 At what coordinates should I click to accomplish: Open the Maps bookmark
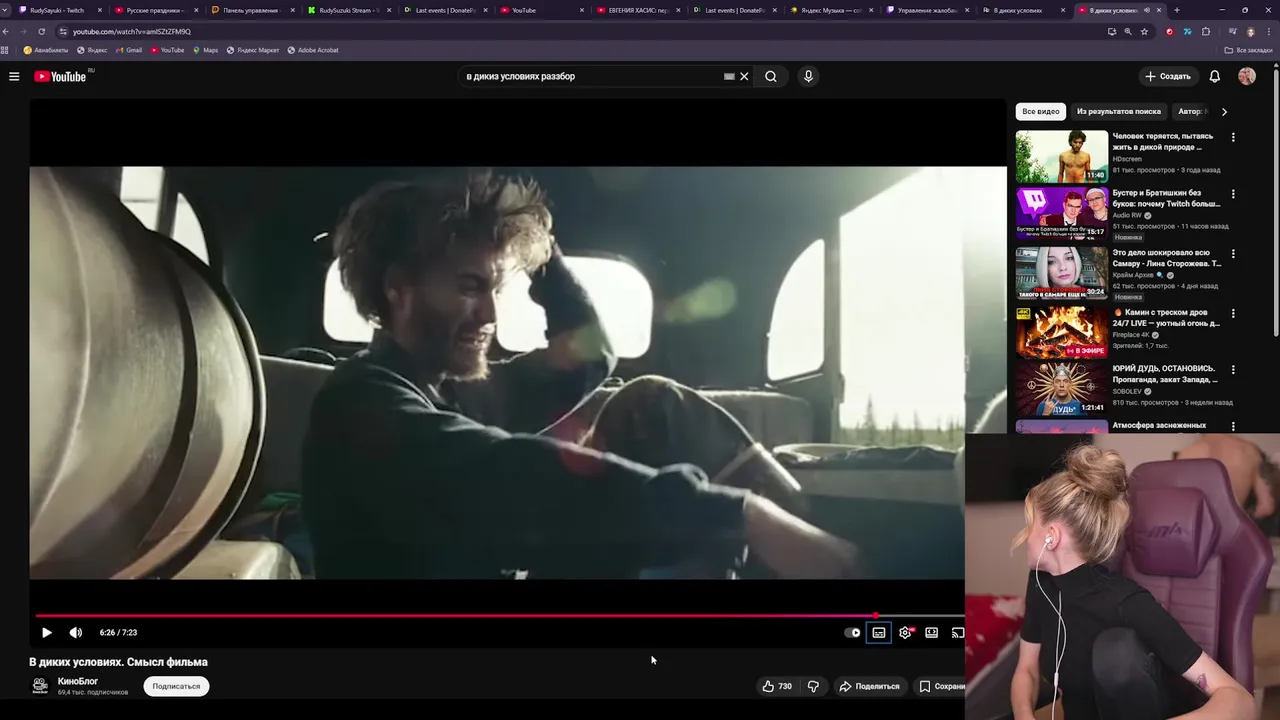205,50
